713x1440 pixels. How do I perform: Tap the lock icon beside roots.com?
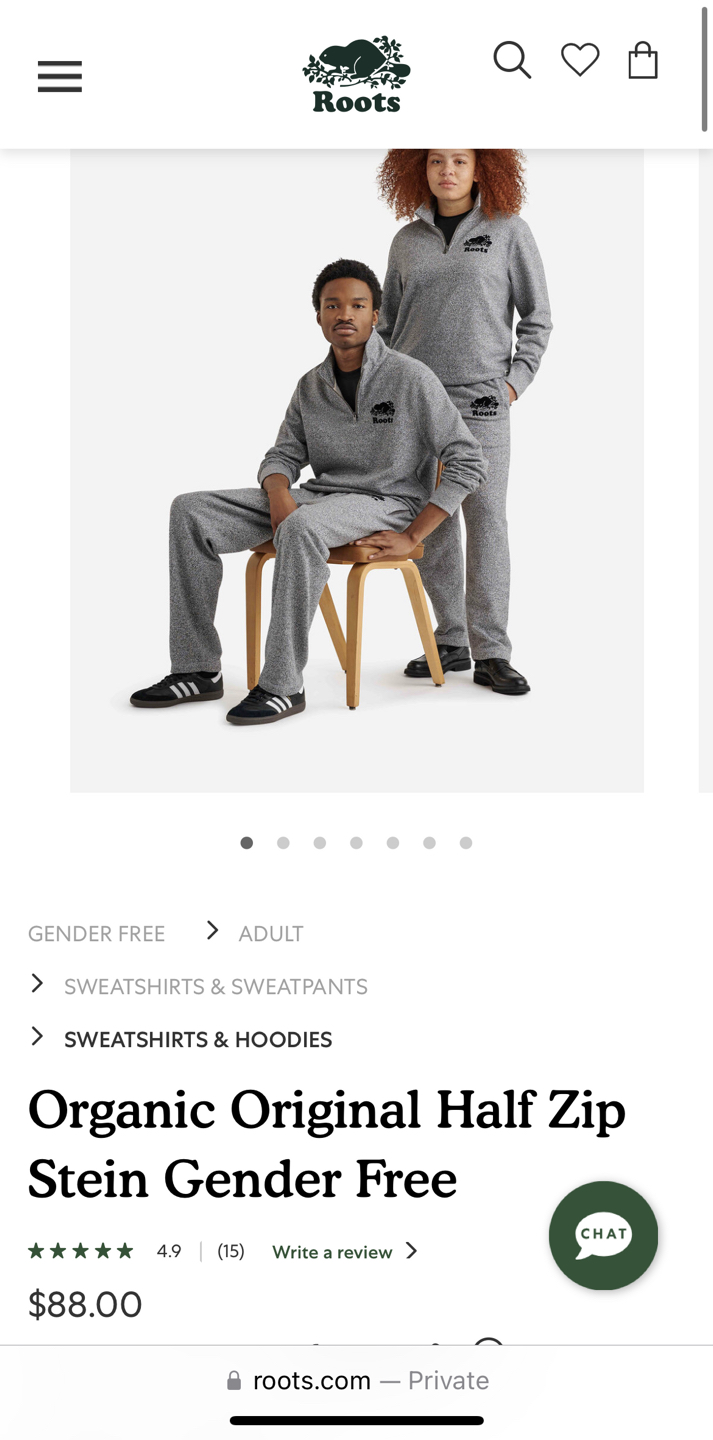pos(234,1381)
